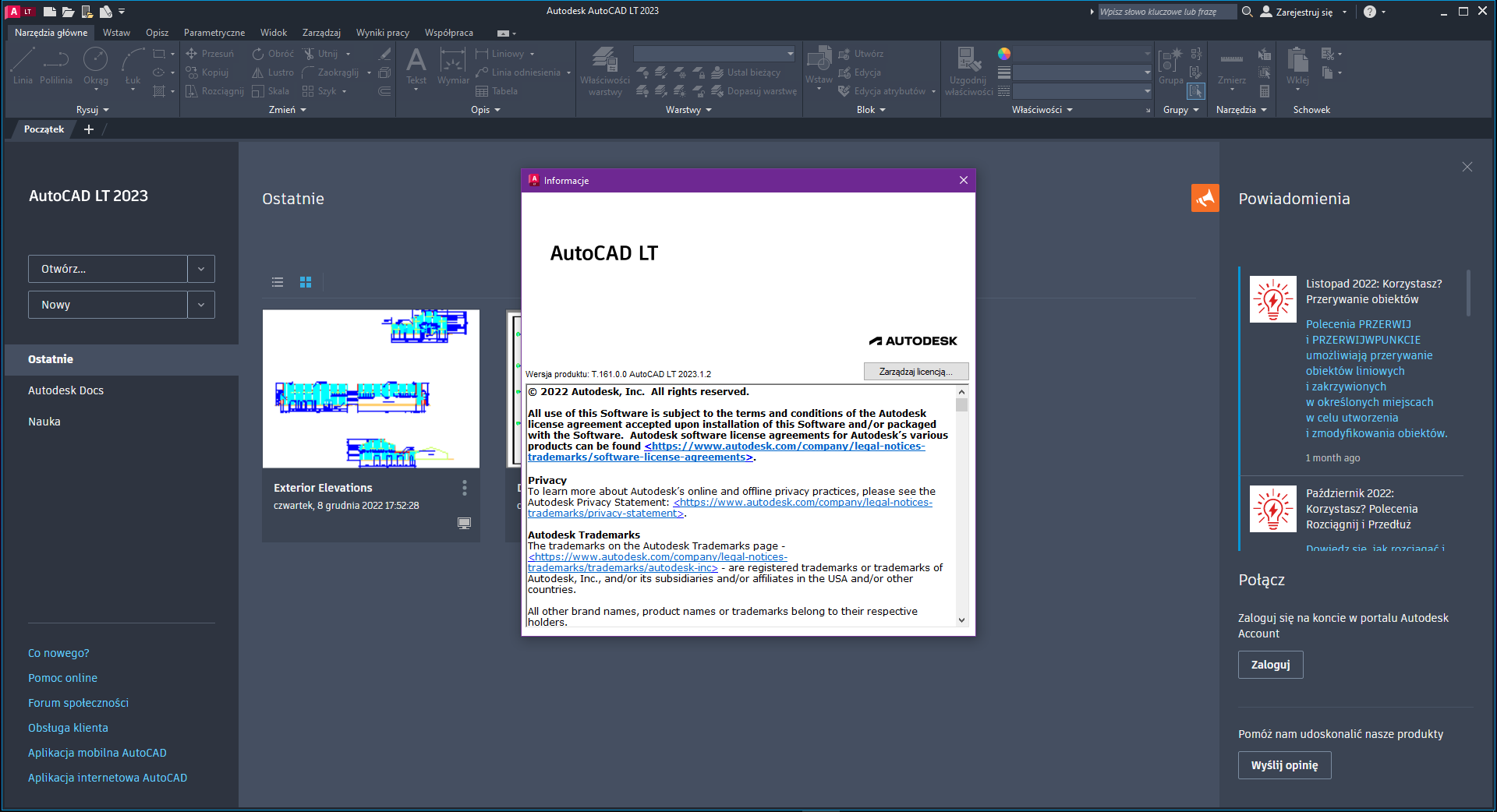Click the search magnifier icon in title bar
Screen dimensions: 1497x812
click(x=1247, y=12)
